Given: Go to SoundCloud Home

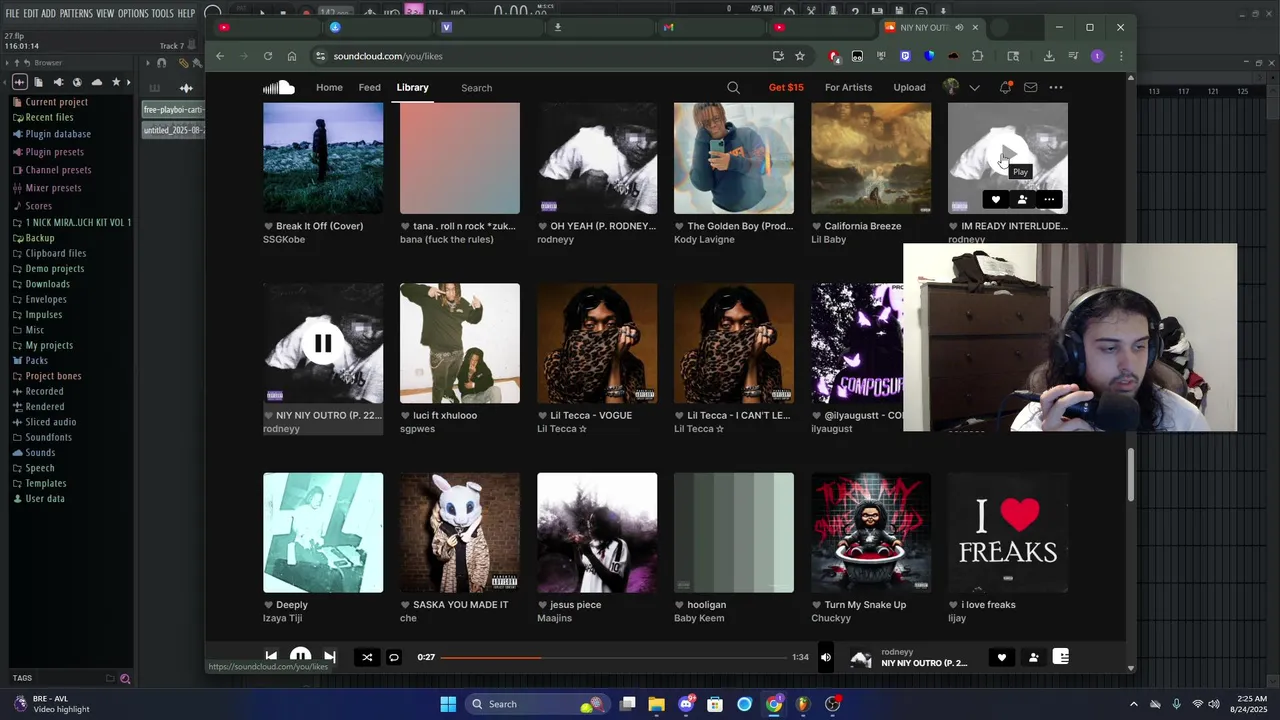Looking at the screenshot, I should click(x=329, y=87).
